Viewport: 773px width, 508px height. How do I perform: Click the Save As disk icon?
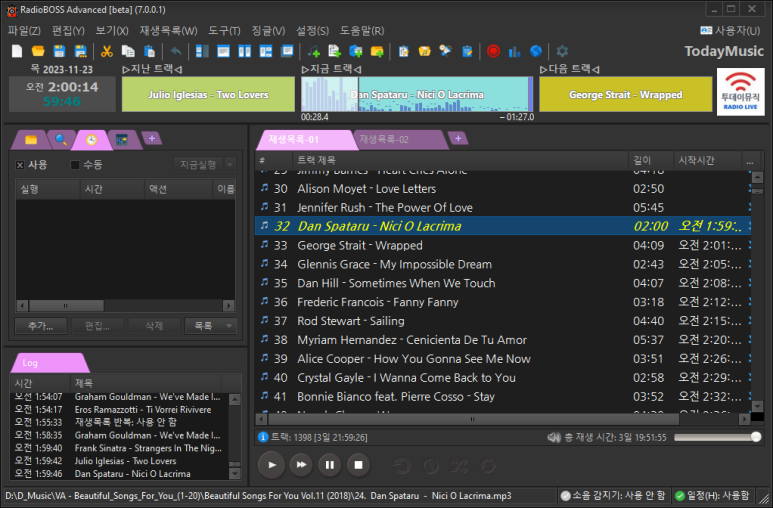[80, 51]
